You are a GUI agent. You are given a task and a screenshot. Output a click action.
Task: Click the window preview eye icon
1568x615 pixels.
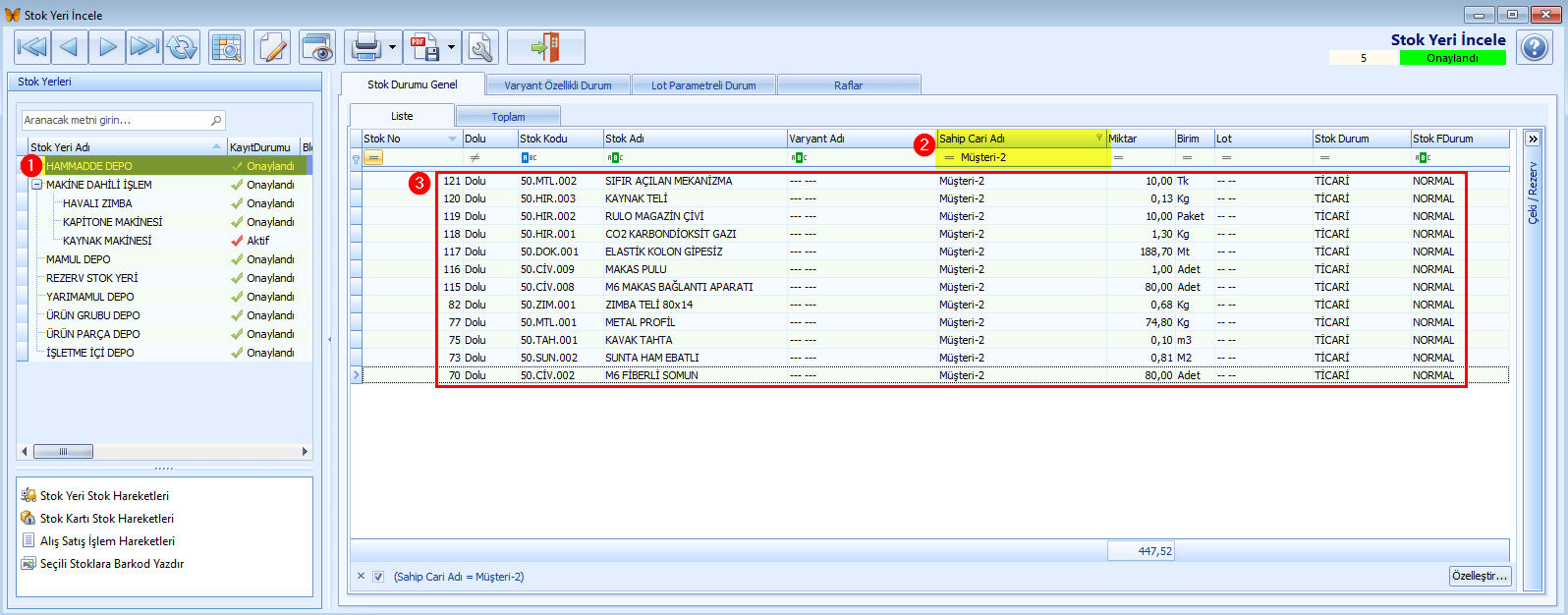coord(317,47)
